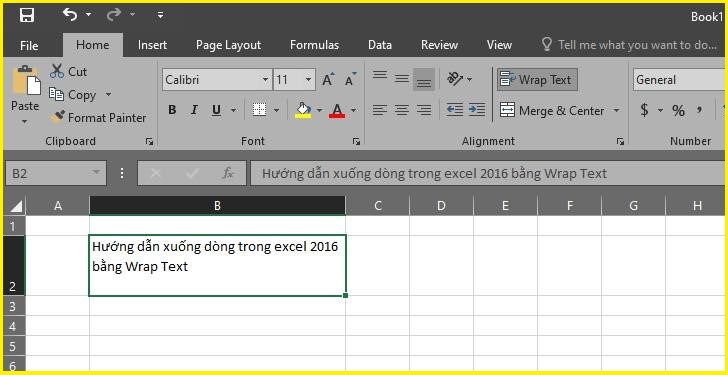Click the Tell me what you want box
Image resolution: width=728 pixels, height=375 pixels.
(x=630, y=45)
